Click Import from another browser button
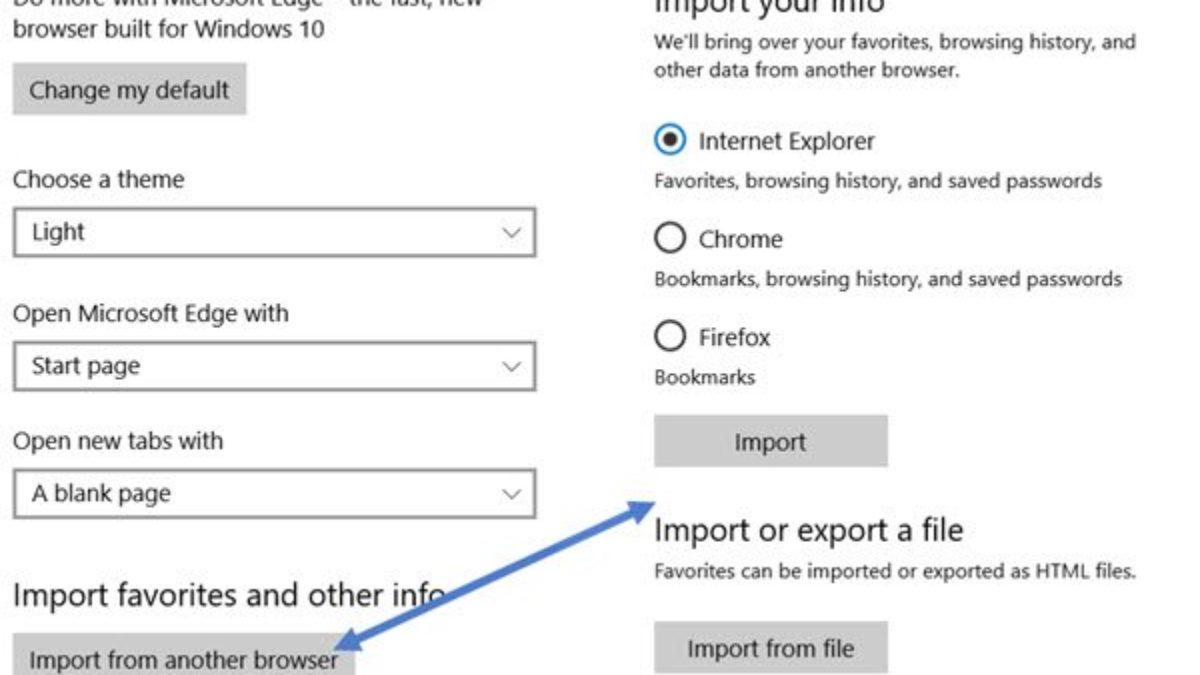This screenshot has width=1200, height=675. tap(183, 657)
